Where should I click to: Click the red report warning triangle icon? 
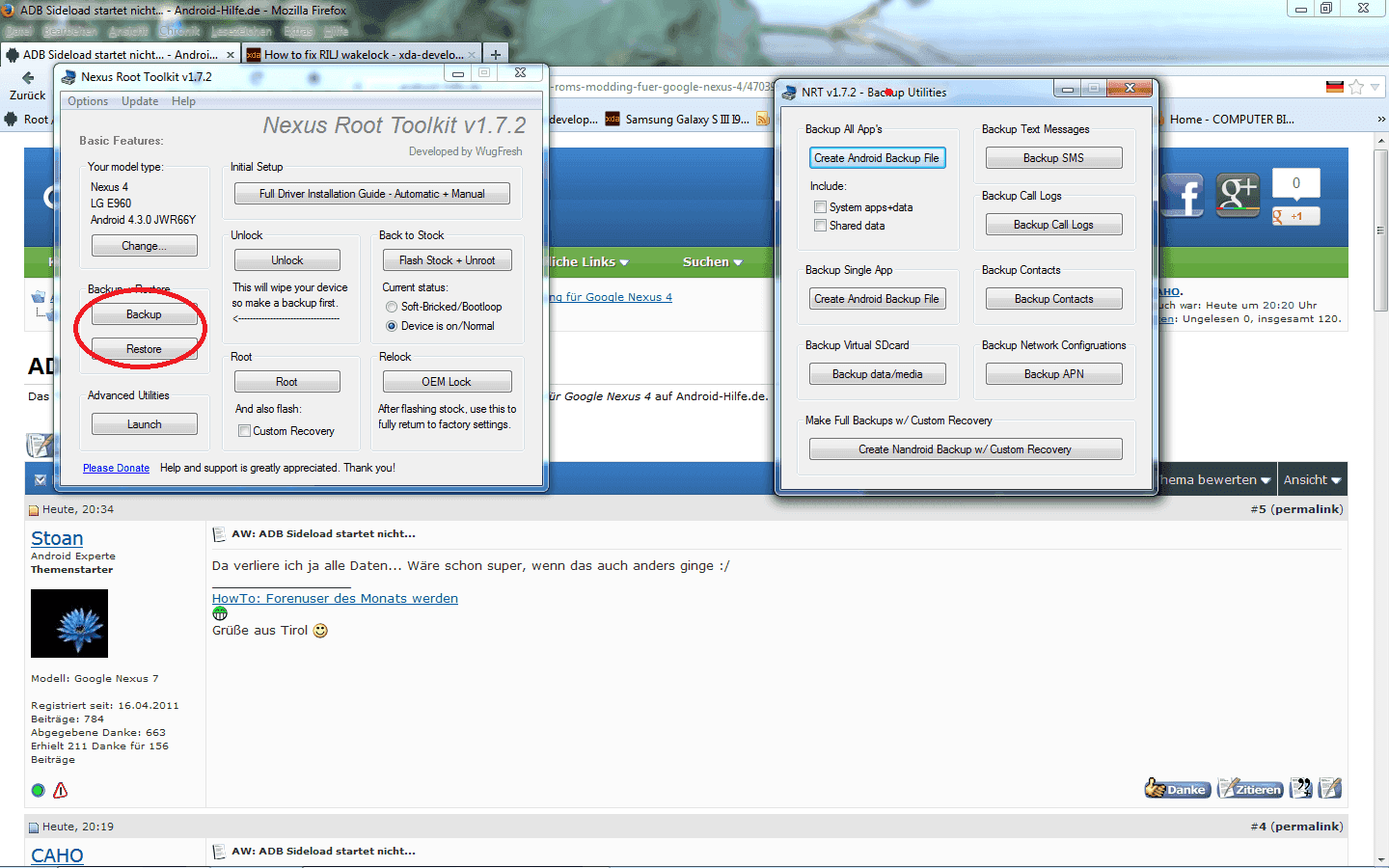coord(60,790)
